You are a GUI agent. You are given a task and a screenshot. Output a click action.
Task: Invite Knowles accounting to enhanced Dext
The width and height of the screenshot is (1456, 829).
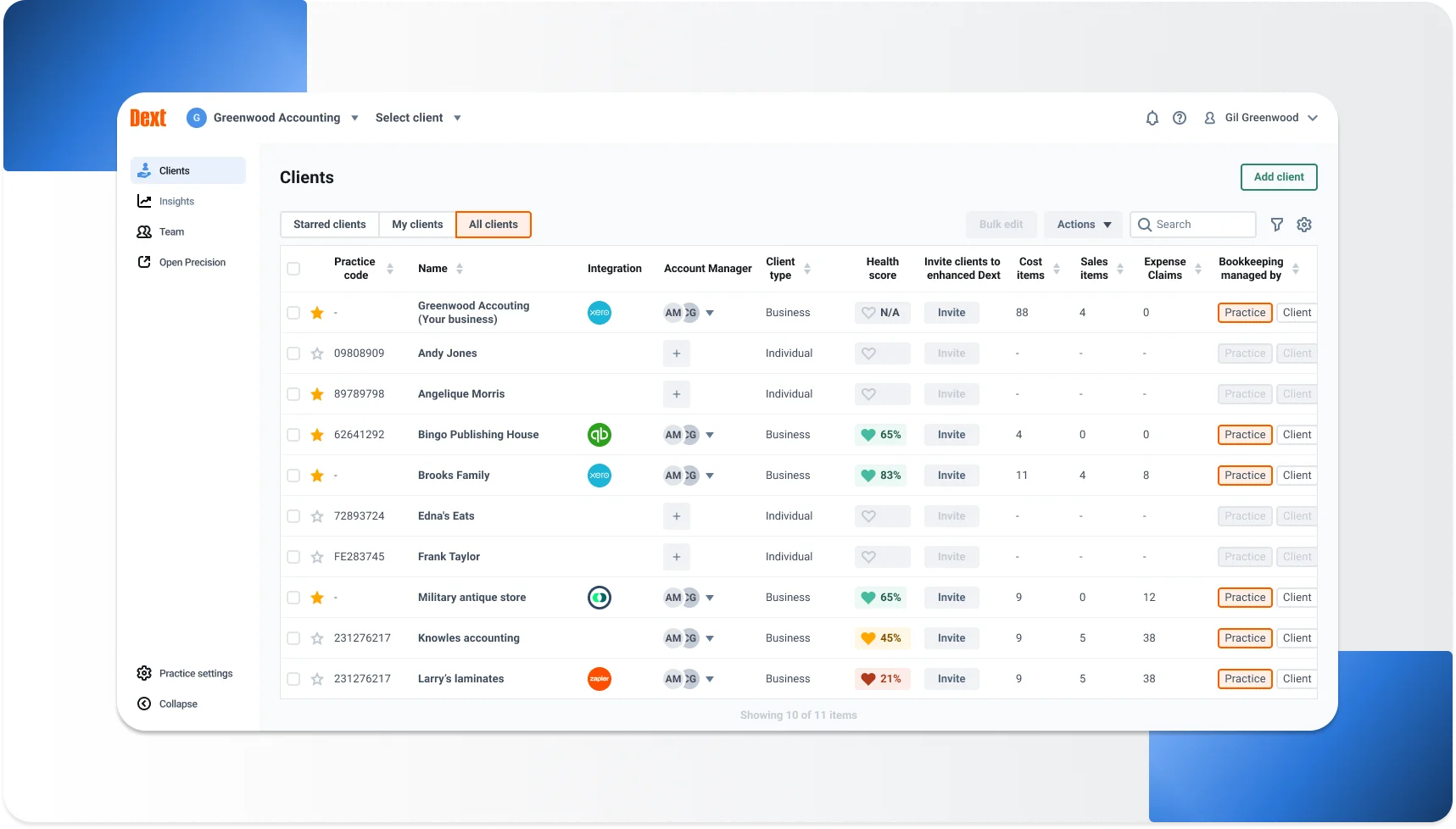[x=951, y=638]
